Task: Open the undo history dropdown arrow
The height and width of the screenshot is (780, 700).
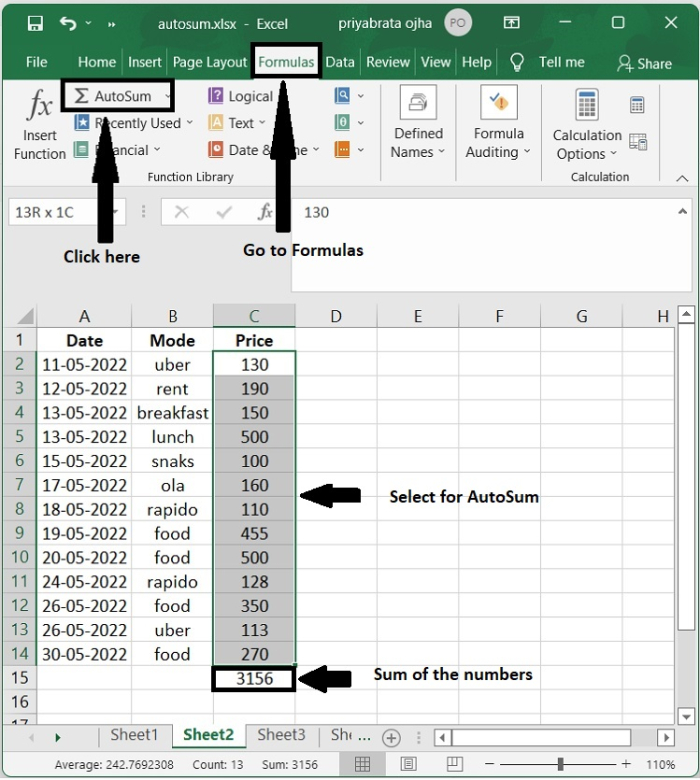Action: tap(88, 23)
